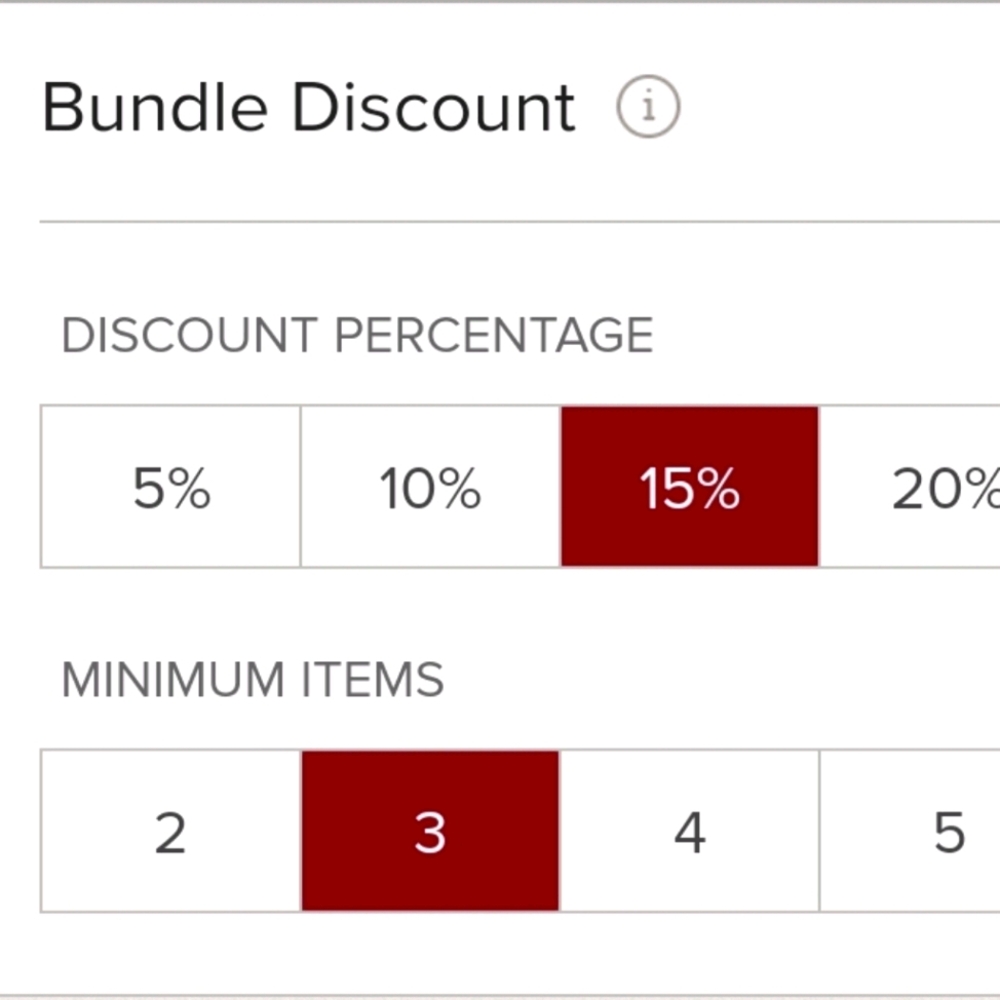Click the red 3 segment under Minimum Items
Viewport: 1000px width, 1000px height.
tap(430, 830)
